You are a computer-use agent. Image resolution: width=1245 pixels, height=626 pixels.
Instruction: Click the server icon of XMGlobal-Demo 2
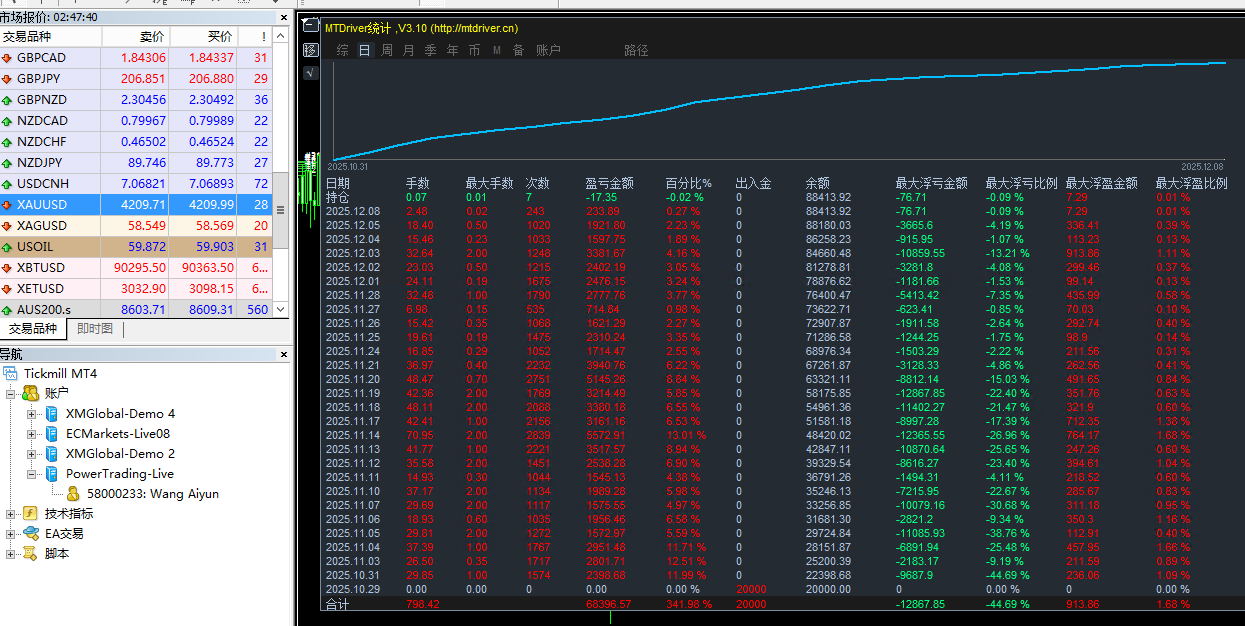[x=51, y=454]
